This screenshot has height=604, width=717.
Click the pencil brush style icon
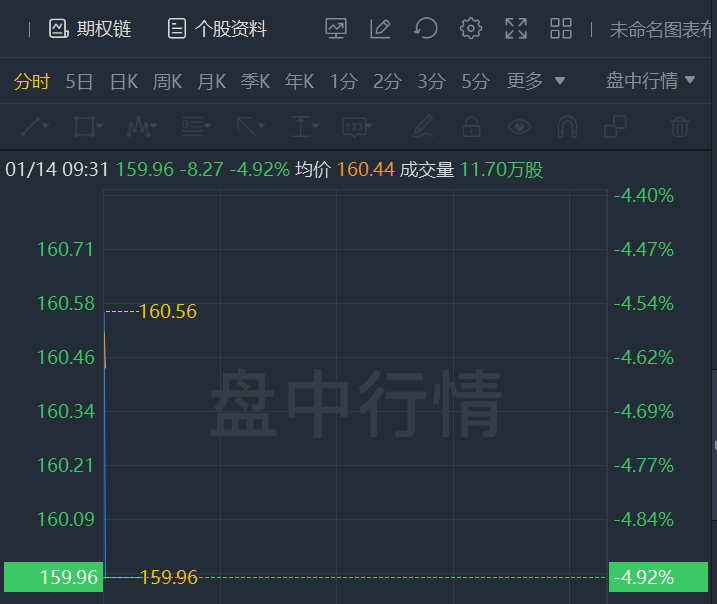tap(423, 127)
